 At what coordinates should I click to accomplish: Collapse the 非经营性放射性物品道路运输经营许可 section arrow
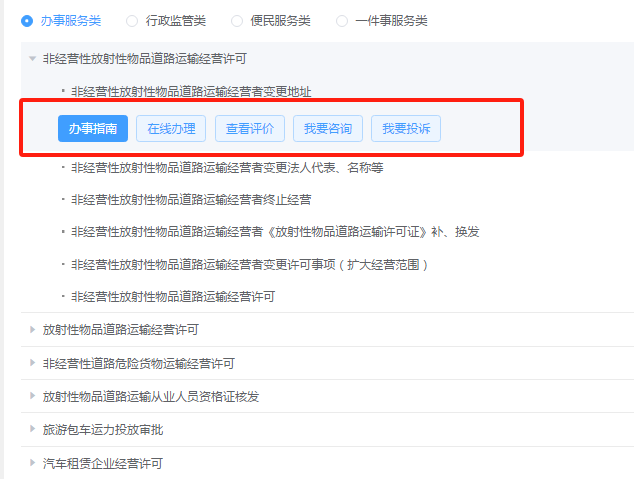point(33,60)
